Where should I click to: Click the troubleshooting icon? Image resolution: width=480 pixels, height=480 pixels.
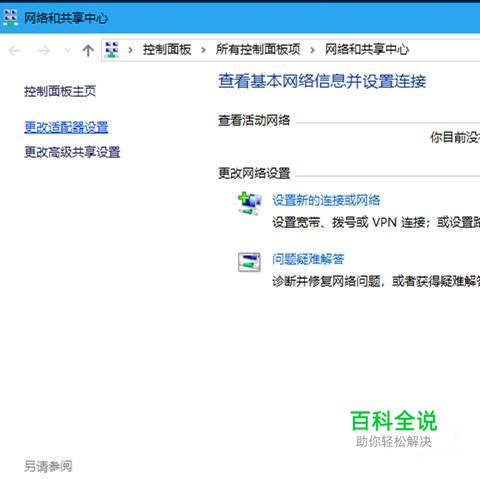(249, 262)
